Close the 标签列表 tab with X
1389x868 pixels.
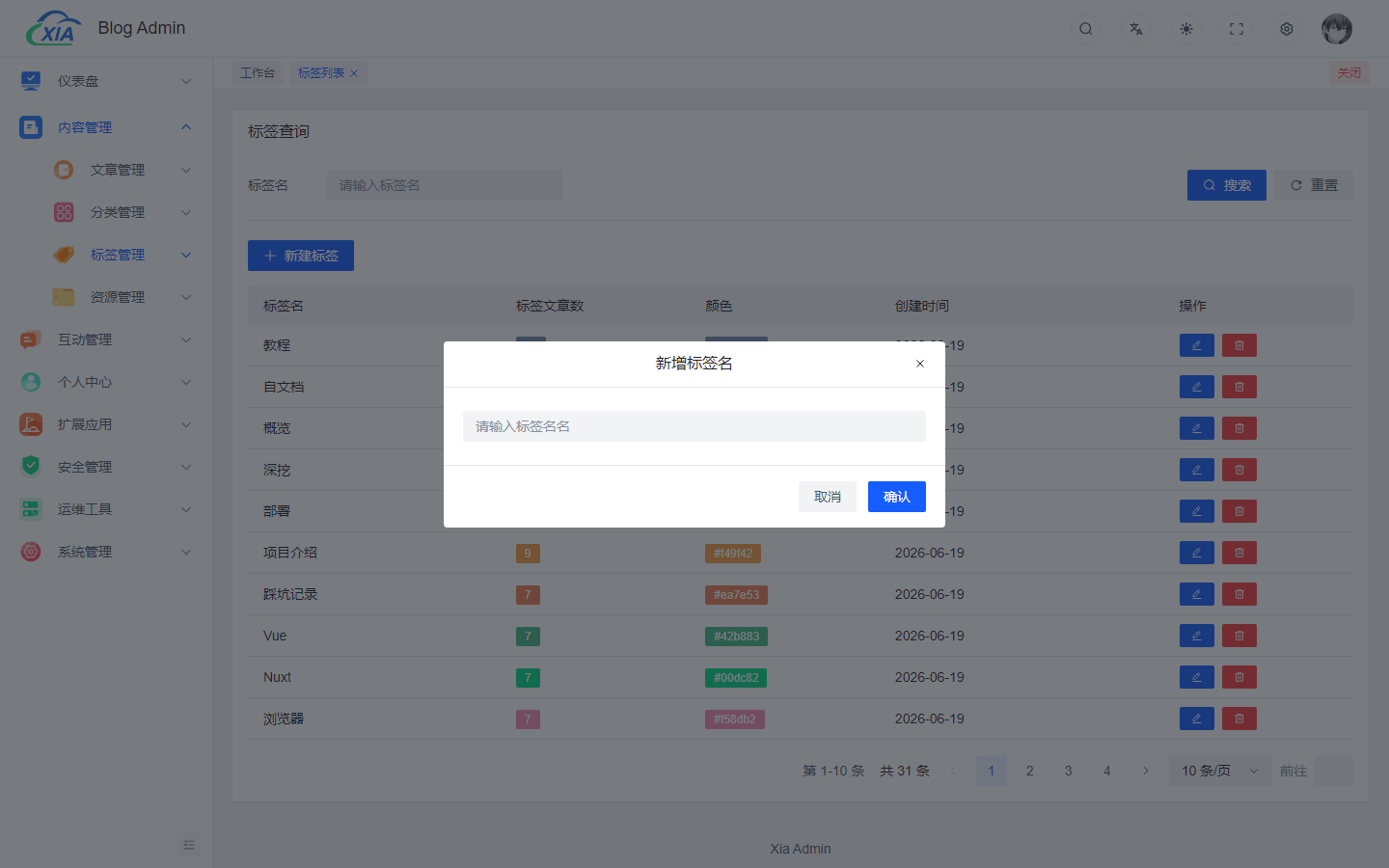[354, 73]
